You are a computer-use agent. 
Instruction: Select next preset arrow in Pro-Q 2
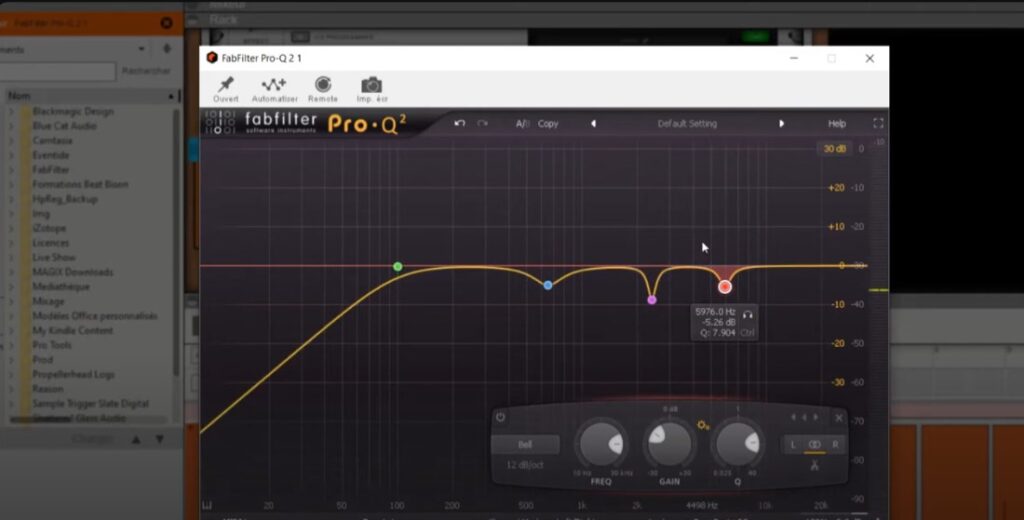[781, 123]
